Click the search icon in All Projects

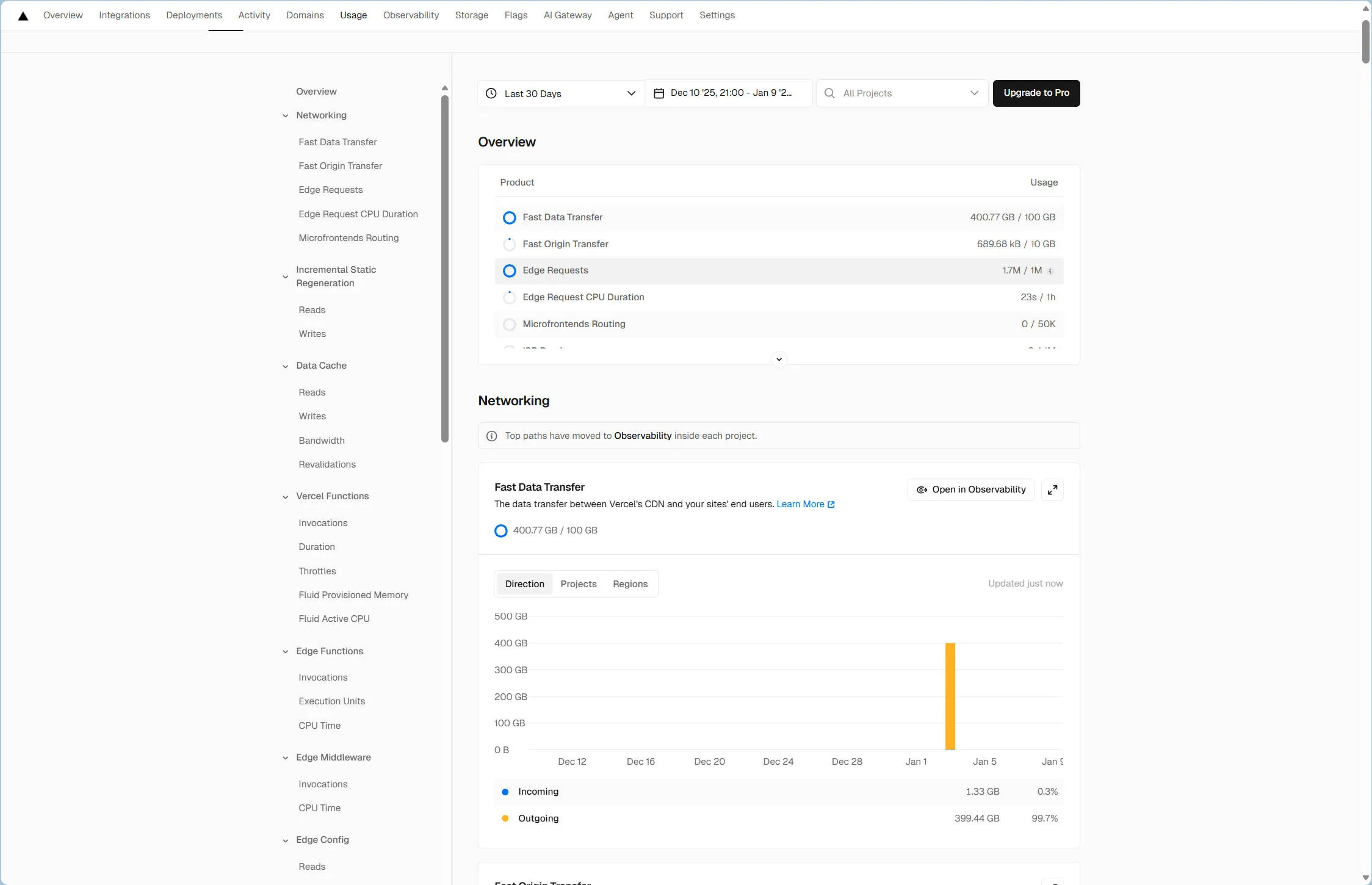pos(829,93)
